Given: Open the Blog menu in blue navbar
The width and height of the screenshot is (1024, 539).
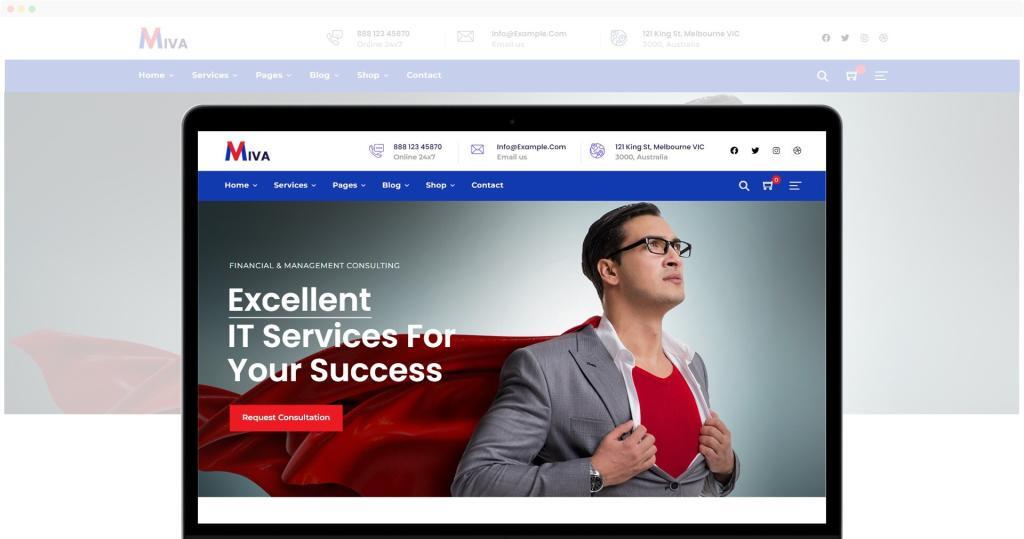Looking at the screenshot, I should 396,186.
